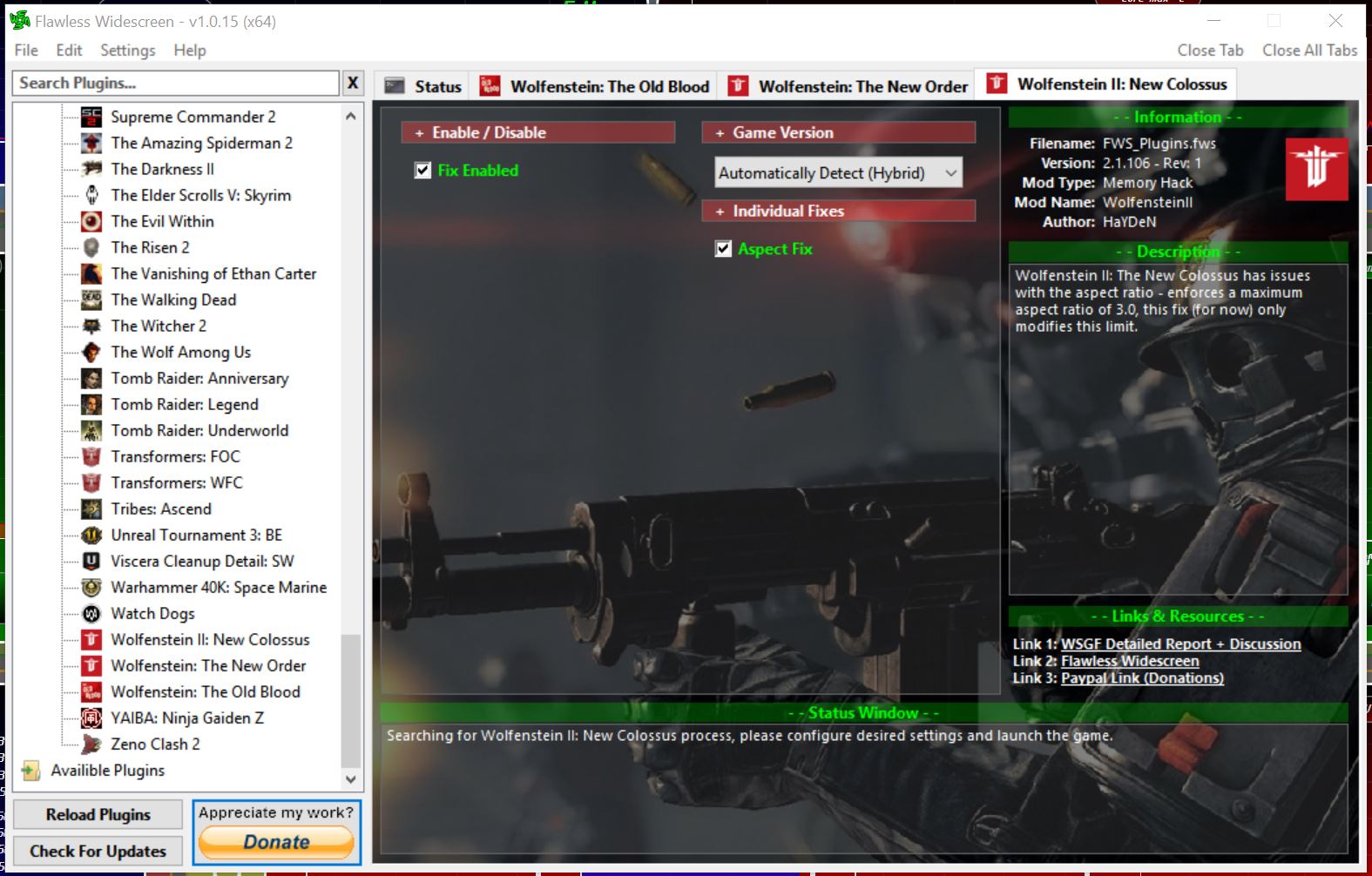Open the Paypal Link (Donations)

1142,678
